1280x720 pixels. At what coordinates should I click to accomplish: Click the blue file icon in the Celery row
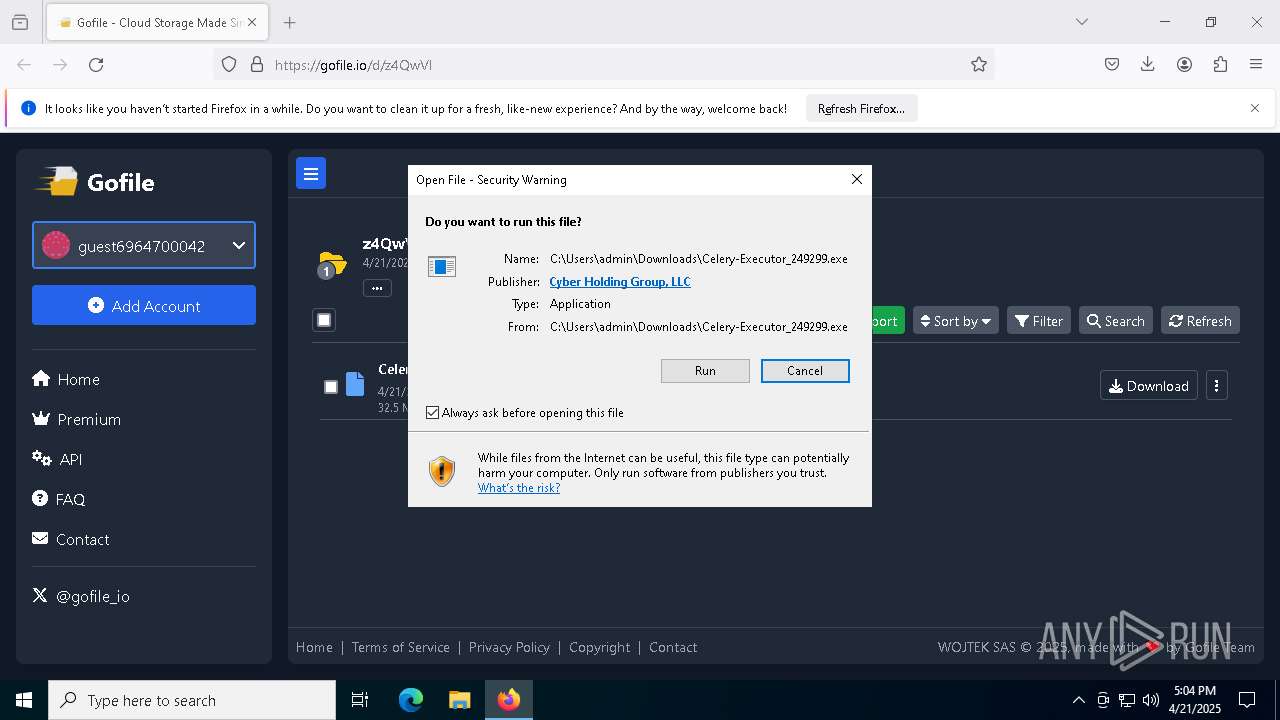point(355,385)
